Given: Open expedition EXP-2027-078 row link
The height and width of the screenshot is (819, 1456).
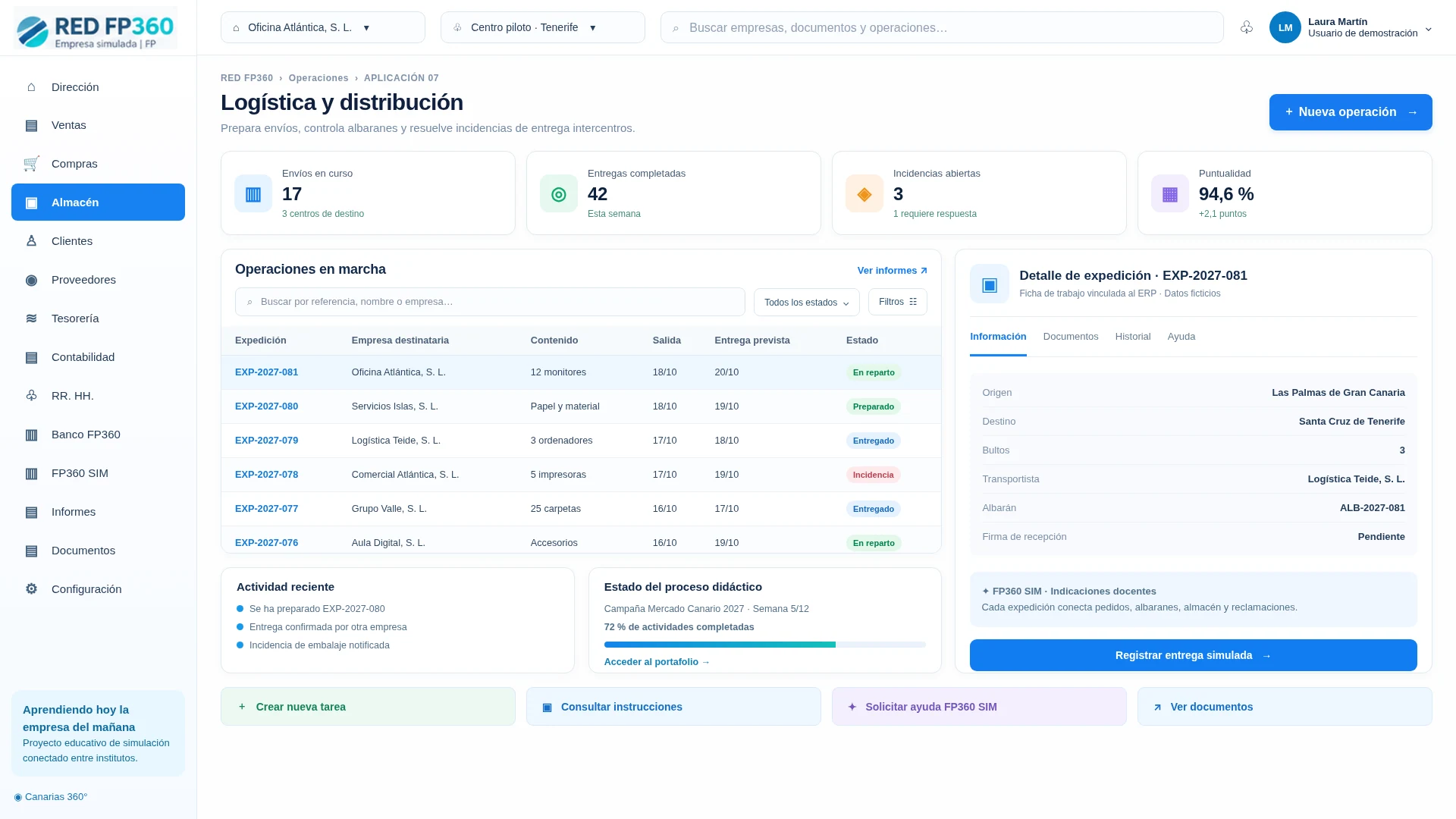Looking at the screenshot, I should tap(266, 475).
